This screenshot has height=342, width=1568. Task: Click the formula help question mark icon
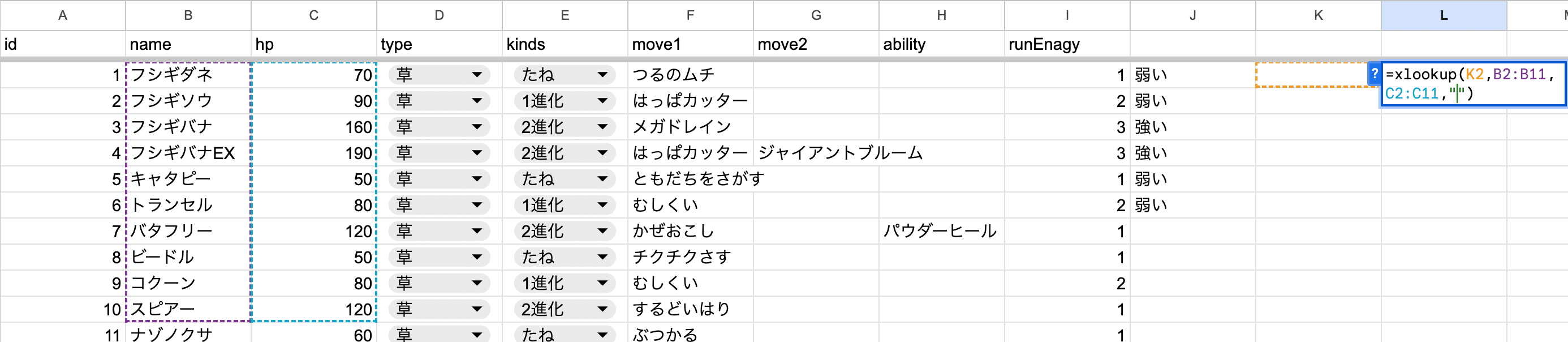1374,74
